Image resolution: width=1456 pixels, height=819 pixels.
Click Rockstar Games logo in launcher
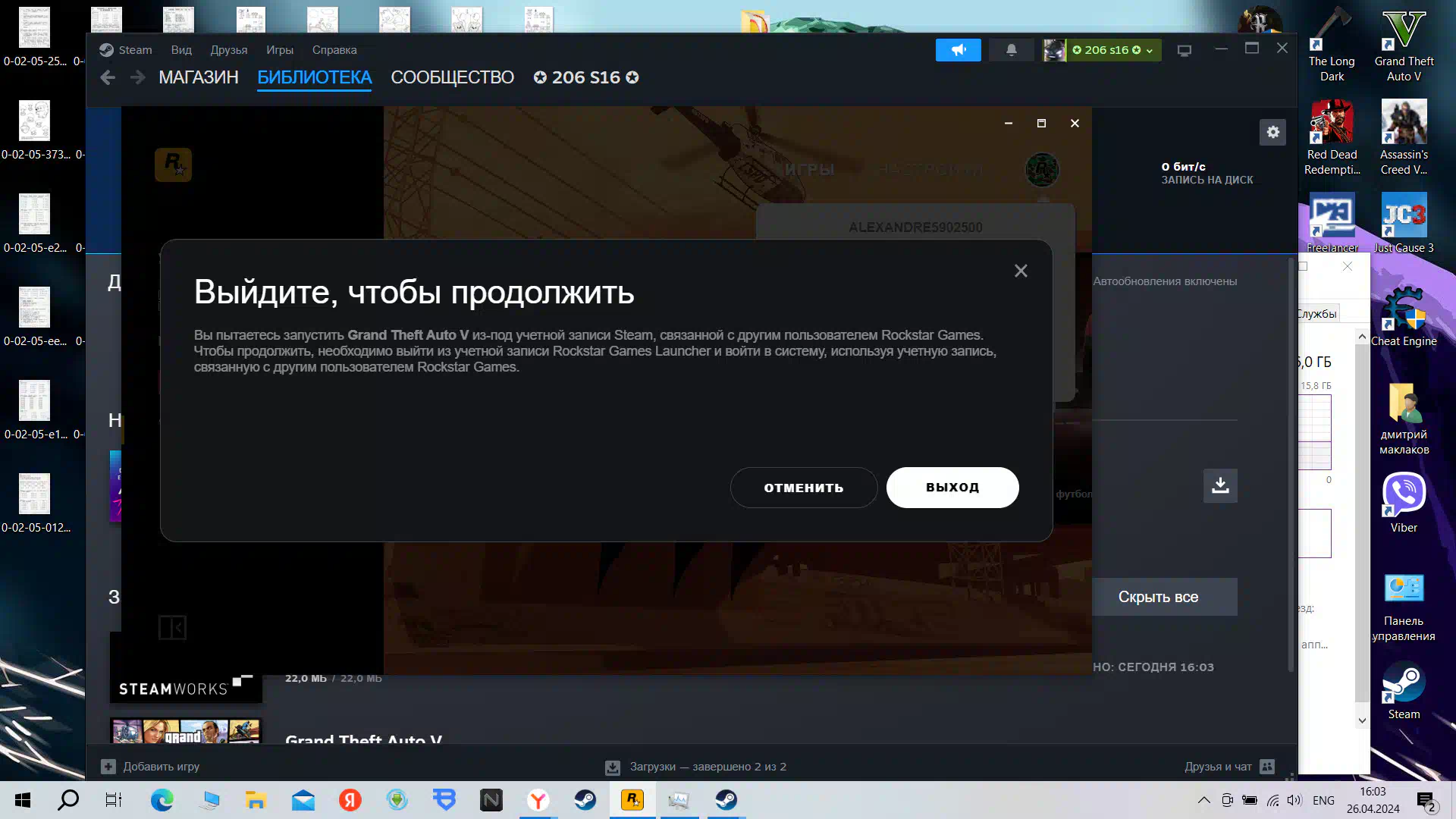tap(173, 165)
